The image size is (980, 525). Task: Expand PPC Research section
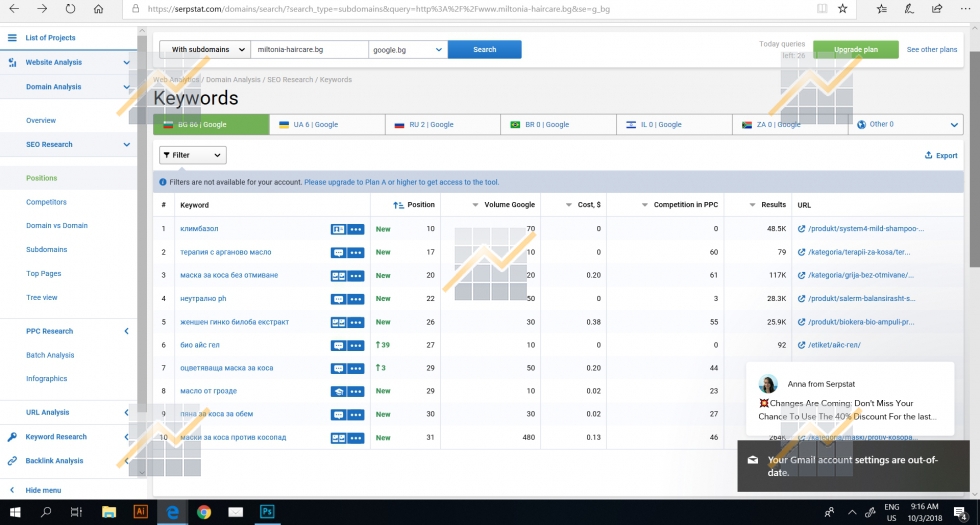(x=126, y=331)
